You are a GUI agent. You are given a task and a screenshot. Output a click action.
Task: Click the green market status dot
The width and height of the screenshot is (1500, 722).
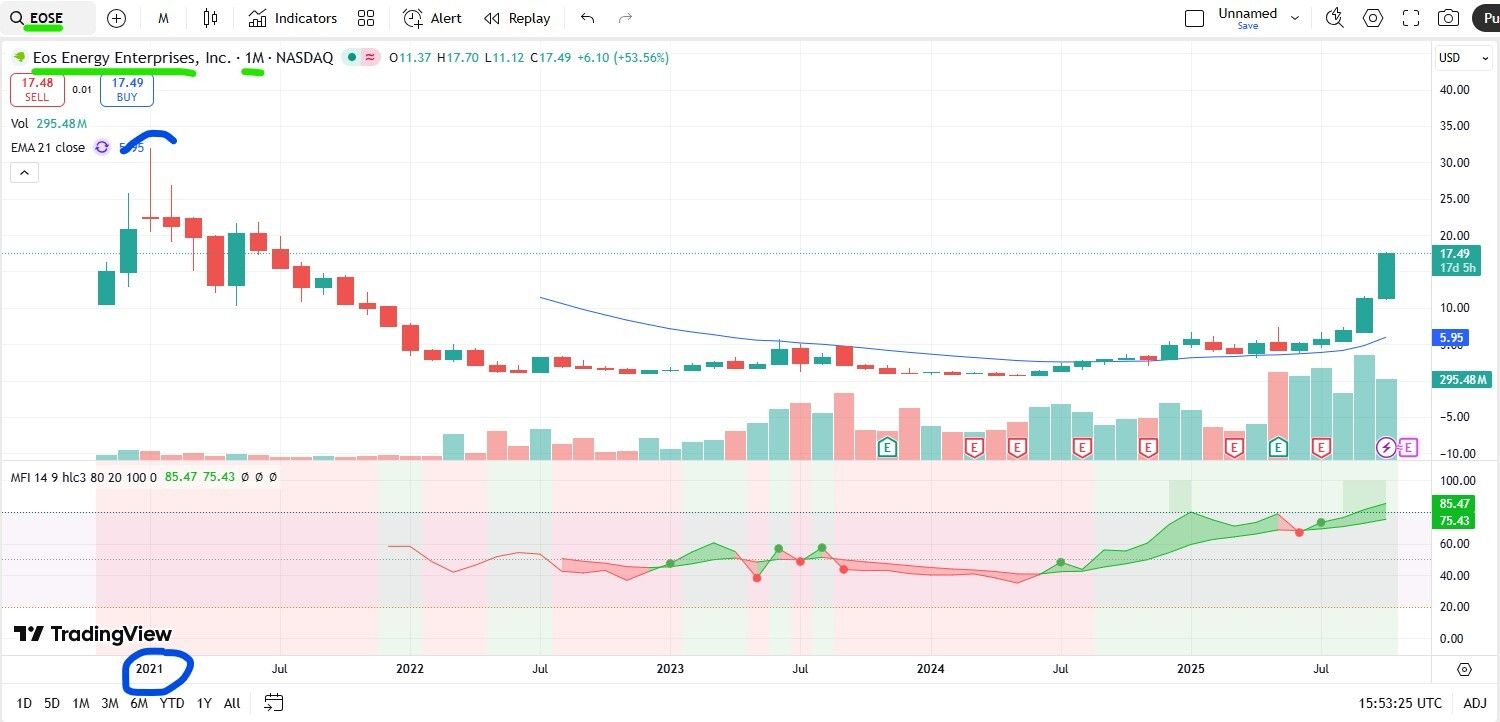point(352,58)
